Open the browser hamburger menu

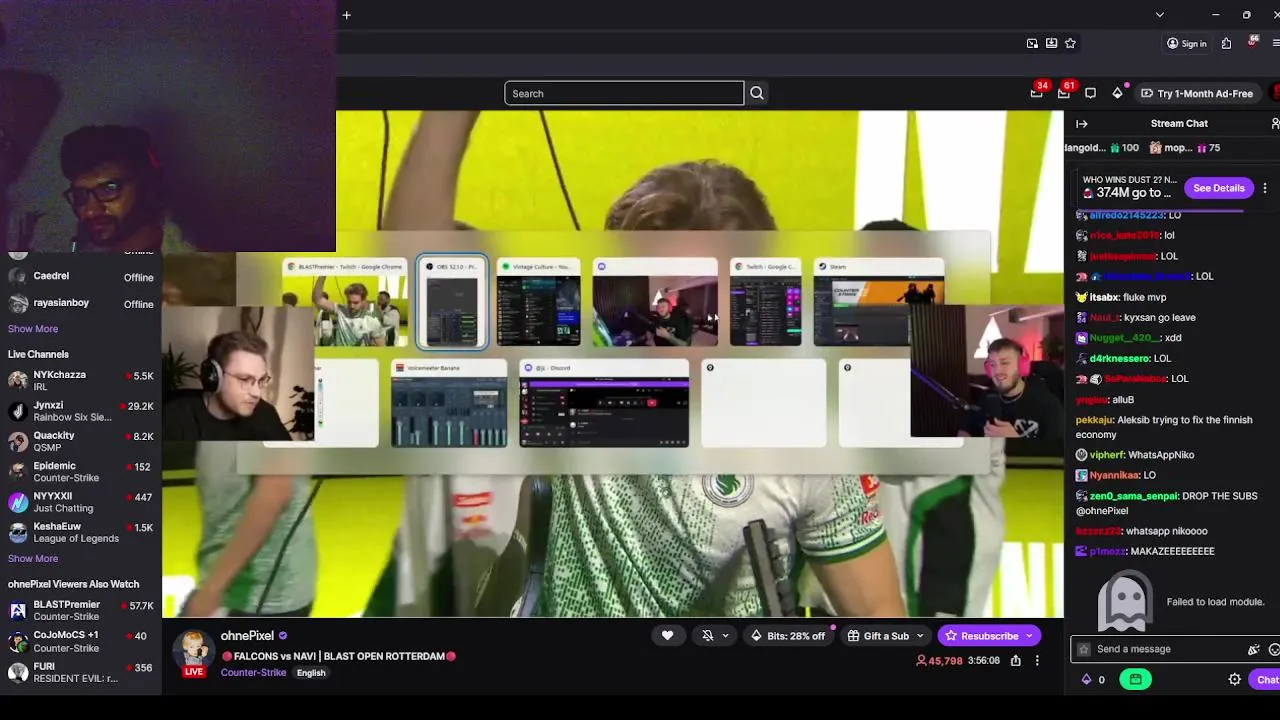click(x=1276, y=43)
